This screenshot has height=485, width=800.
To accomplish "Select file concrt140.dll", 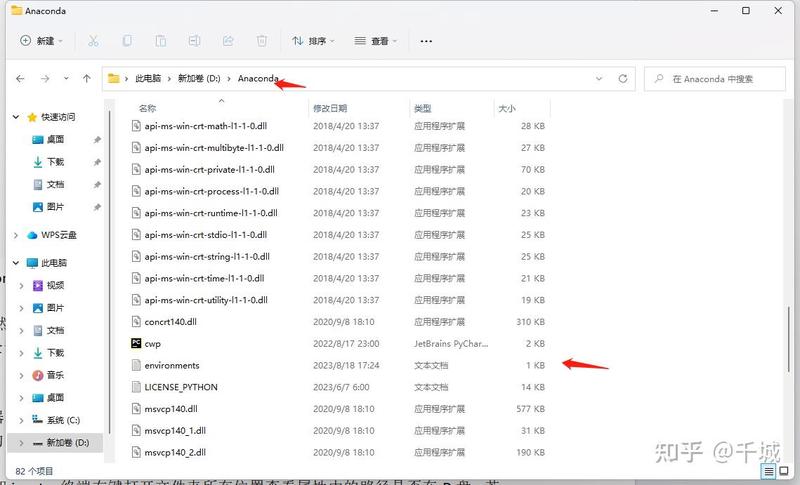I will tap(170, 322).
